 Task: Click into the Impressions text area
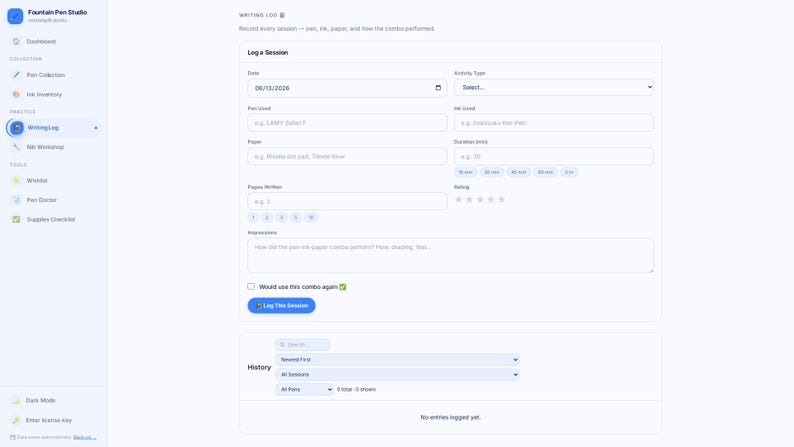coord(451,256)
